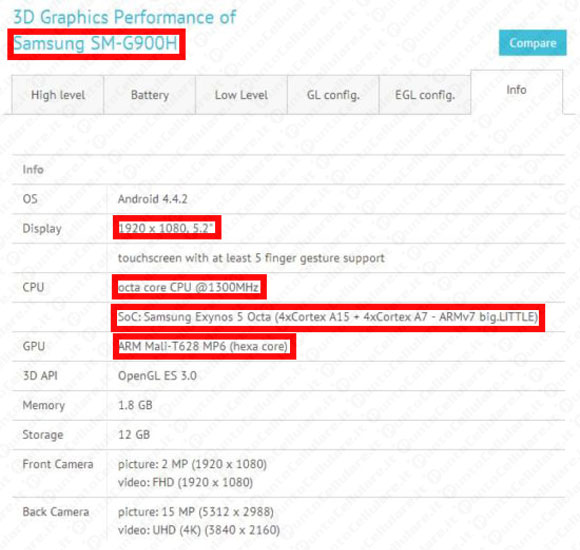Viewport: 580px width, 550px height.
Task: Select the '12 GB' storage value
Action: click(x=134, y=435)
